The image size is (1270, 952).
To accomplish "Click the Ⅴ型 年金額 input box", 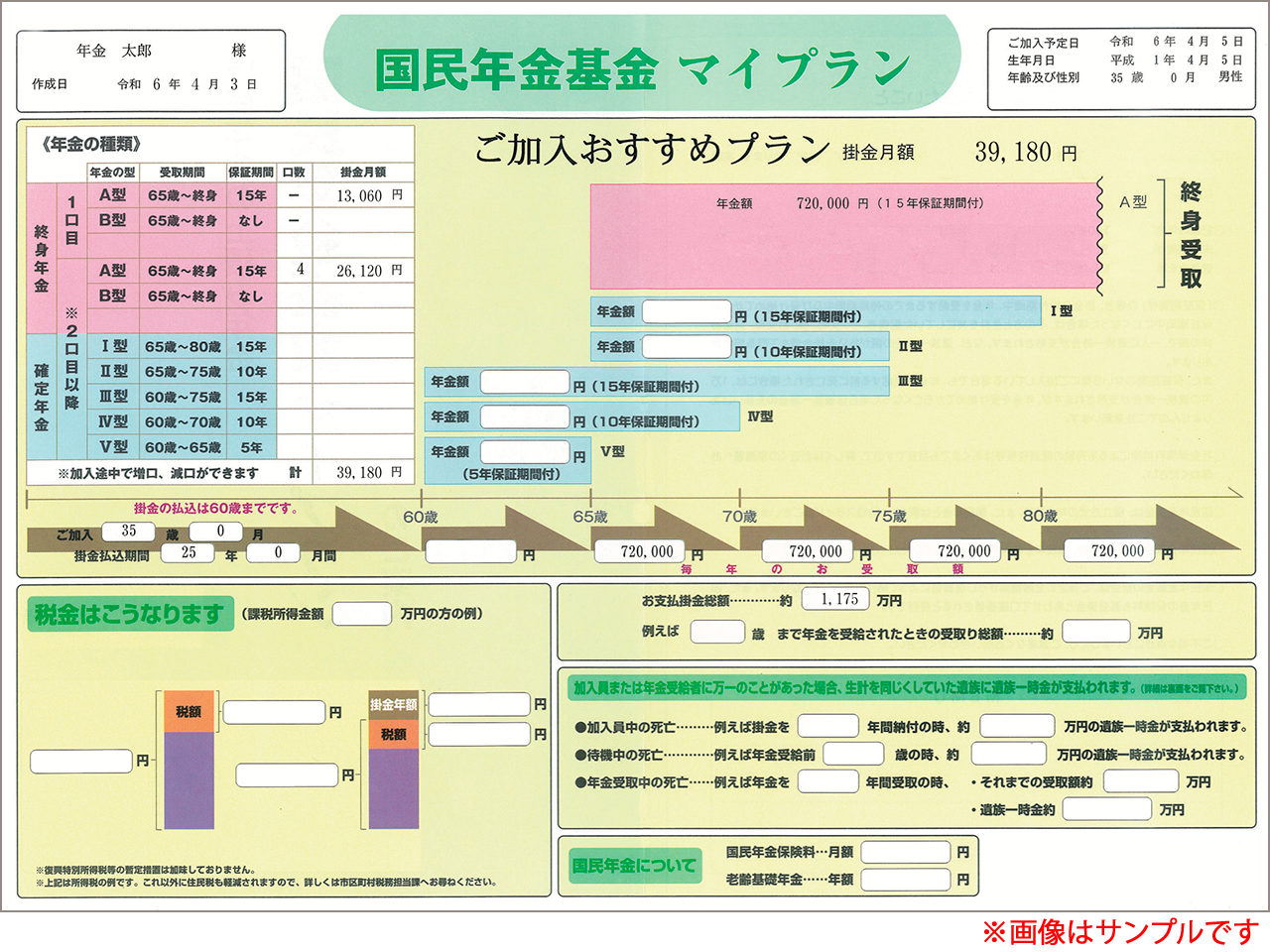I will pyautogui.click(x=525, y=451).
